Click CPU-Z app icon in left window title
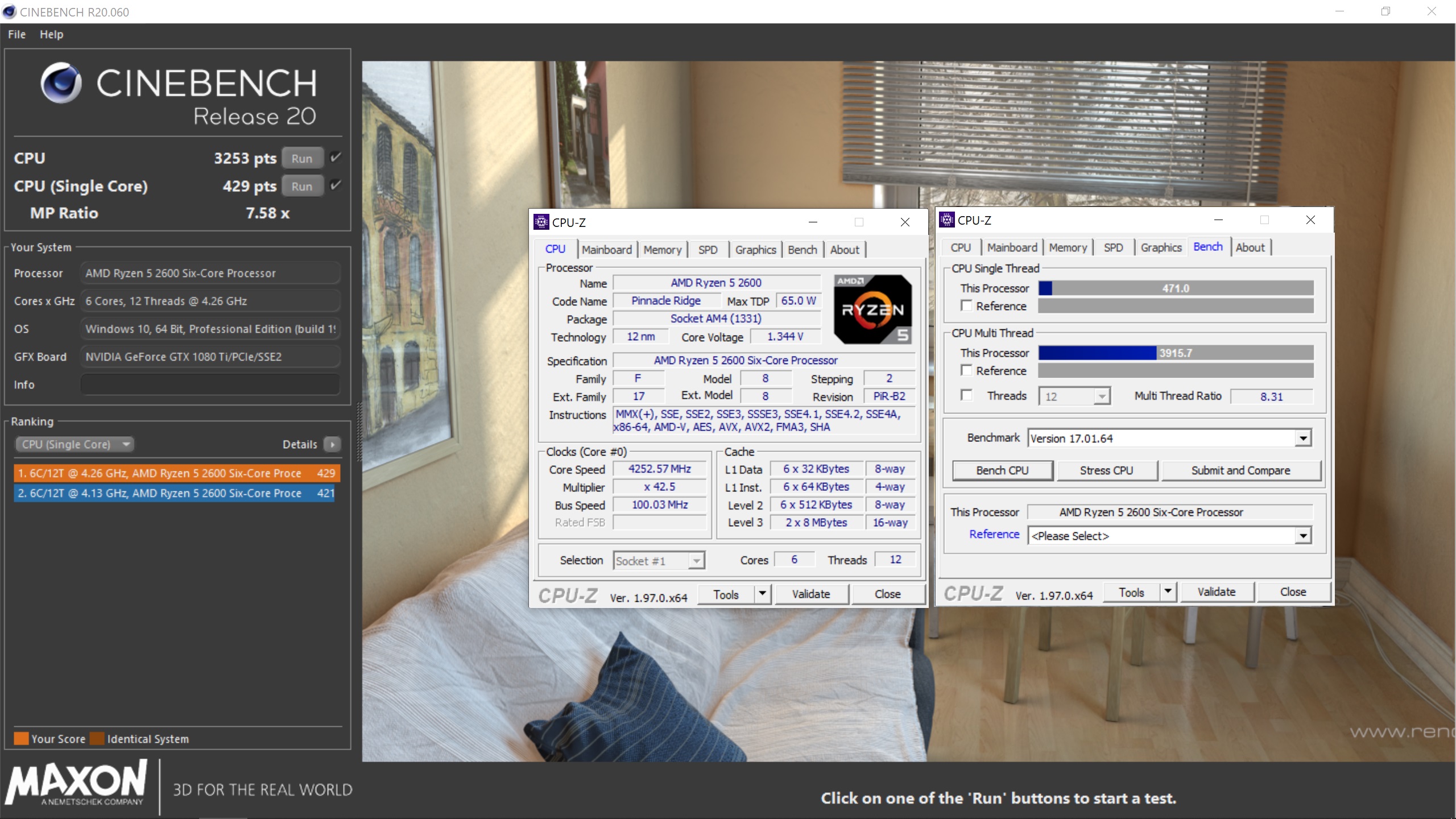Image resolution: width=1456 pixels, height=819 pixels. point(541,222)
